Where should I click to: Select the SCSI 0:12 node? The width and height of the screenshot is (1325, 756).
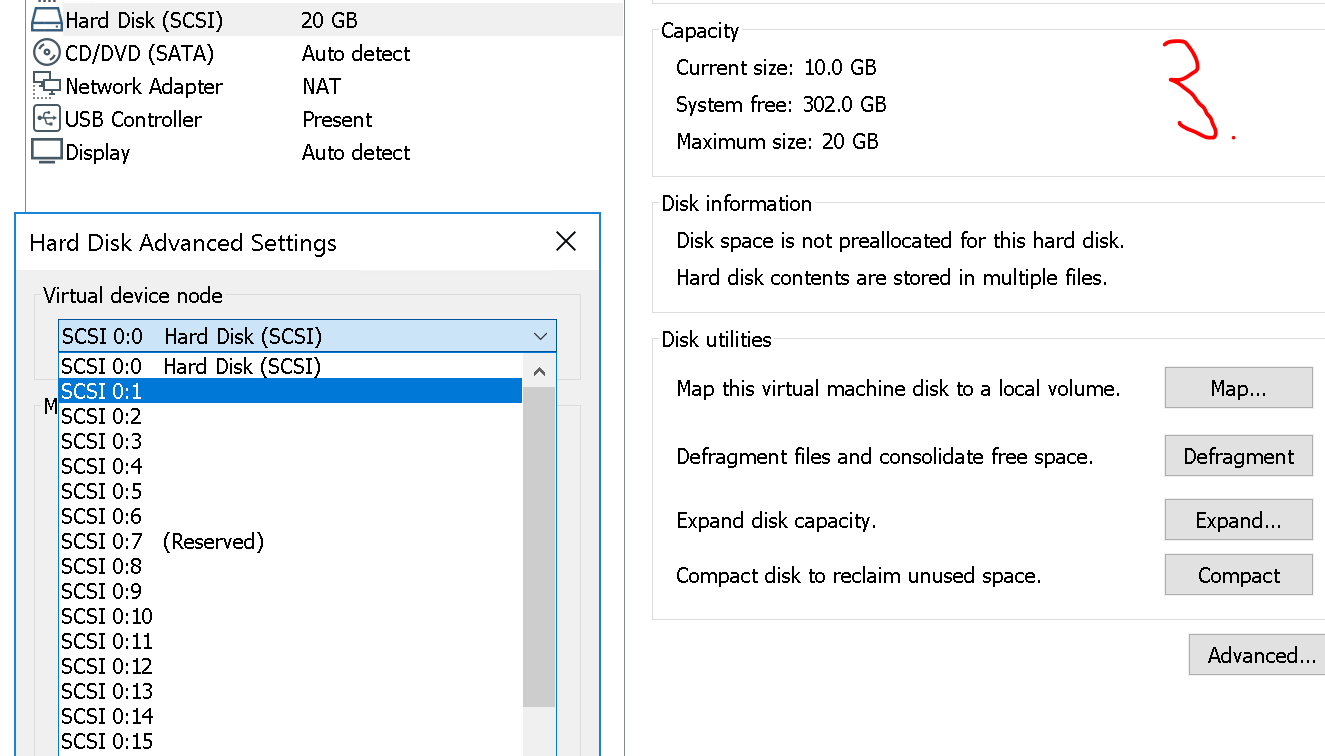tap(290, 666)
